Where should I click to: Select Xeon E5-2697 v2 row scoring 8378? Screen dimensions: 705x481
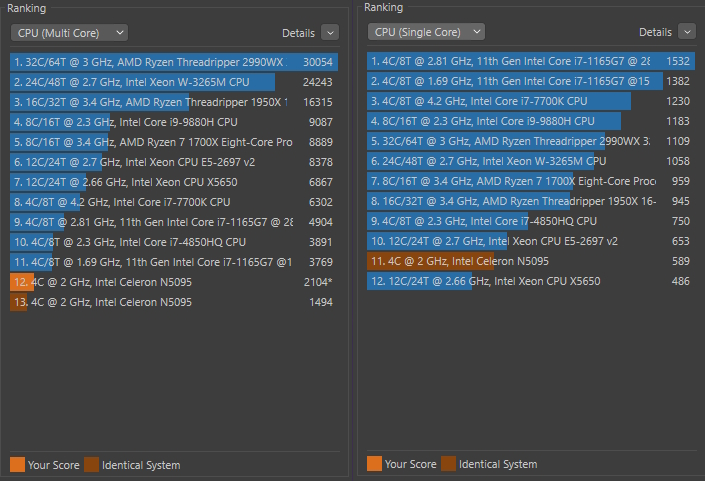pos(174,162)
